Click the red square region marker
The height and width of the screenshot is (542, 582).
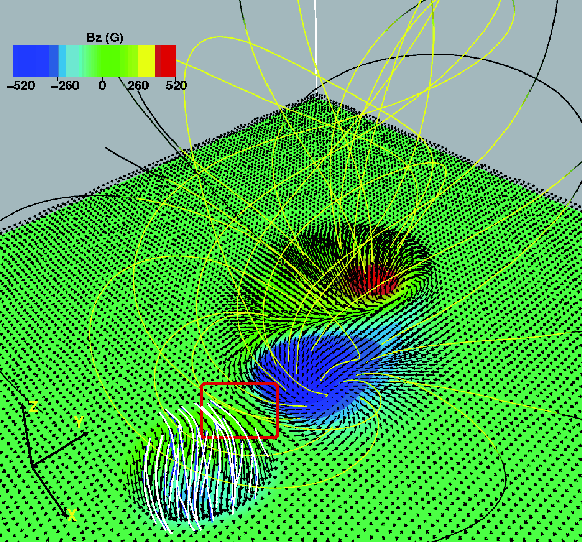click(239, 410)
